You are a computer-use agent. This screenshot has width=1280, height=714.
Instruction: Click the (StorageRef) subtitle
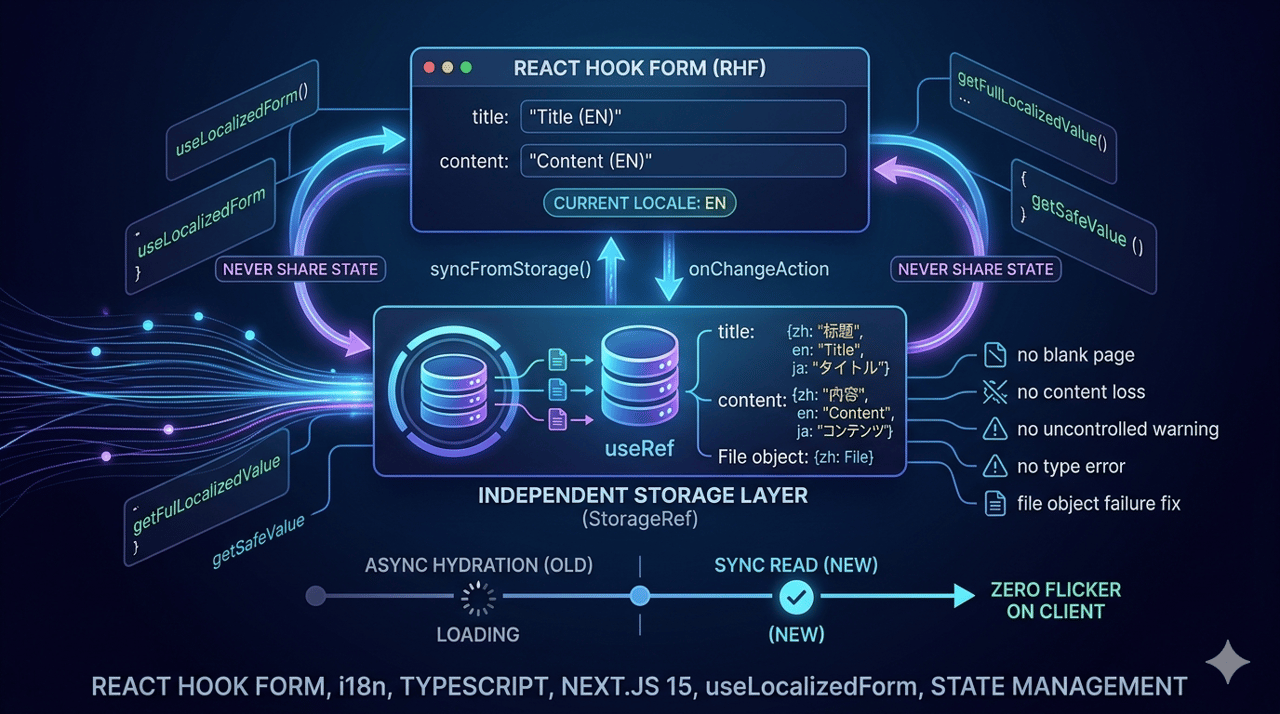(641, 521)
